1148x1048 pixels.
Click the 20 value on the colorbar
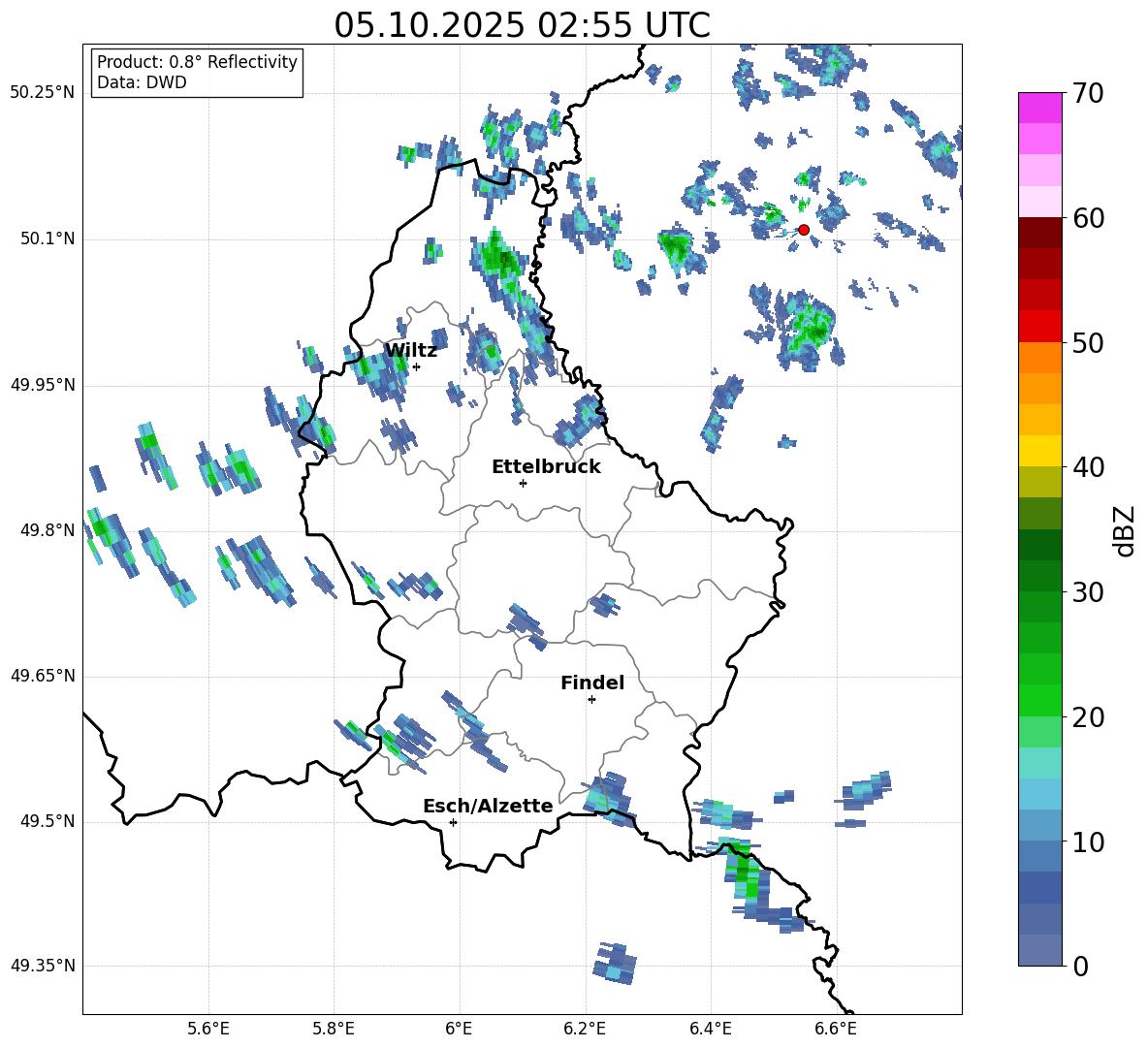[1088, 717]
